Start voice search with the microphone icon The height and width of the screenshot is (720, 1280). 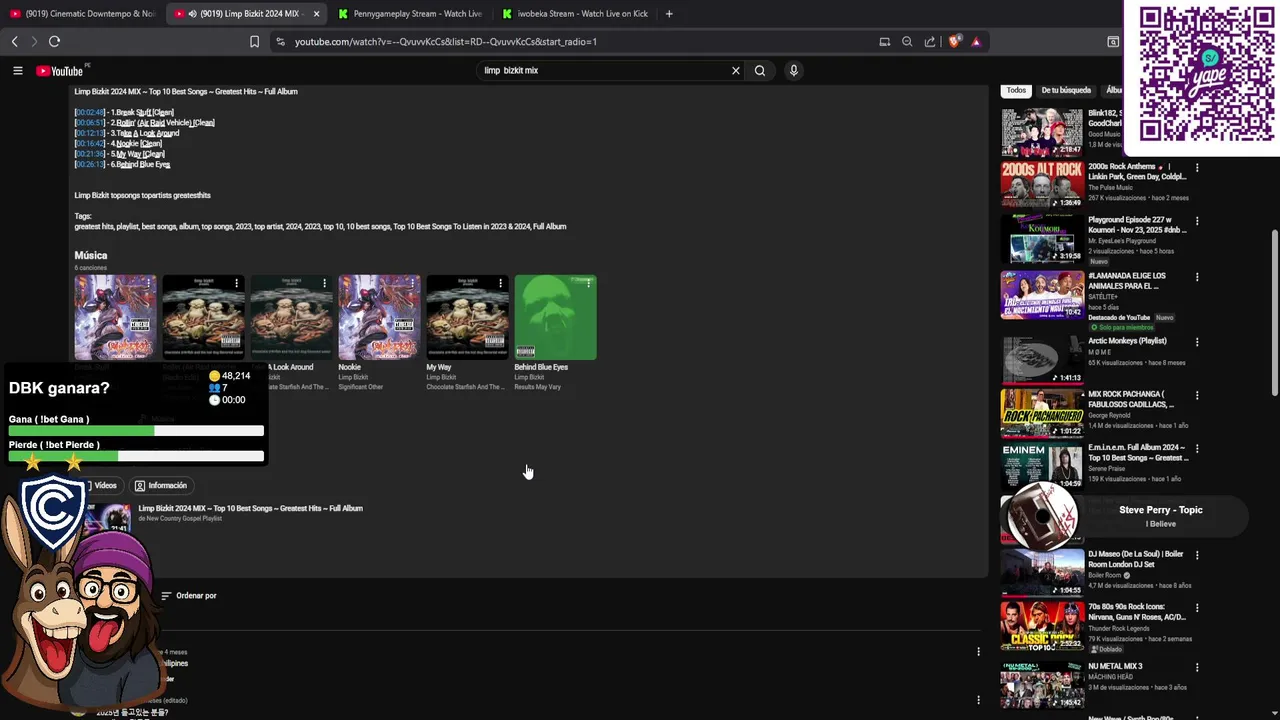[794, 71]
